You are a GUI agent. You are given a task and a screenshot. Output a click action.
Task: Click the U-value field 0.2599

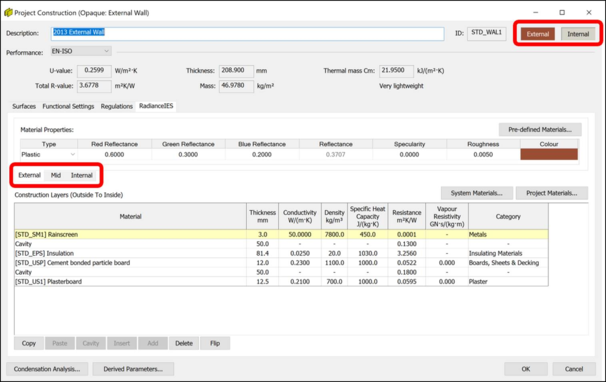(94, 71)
